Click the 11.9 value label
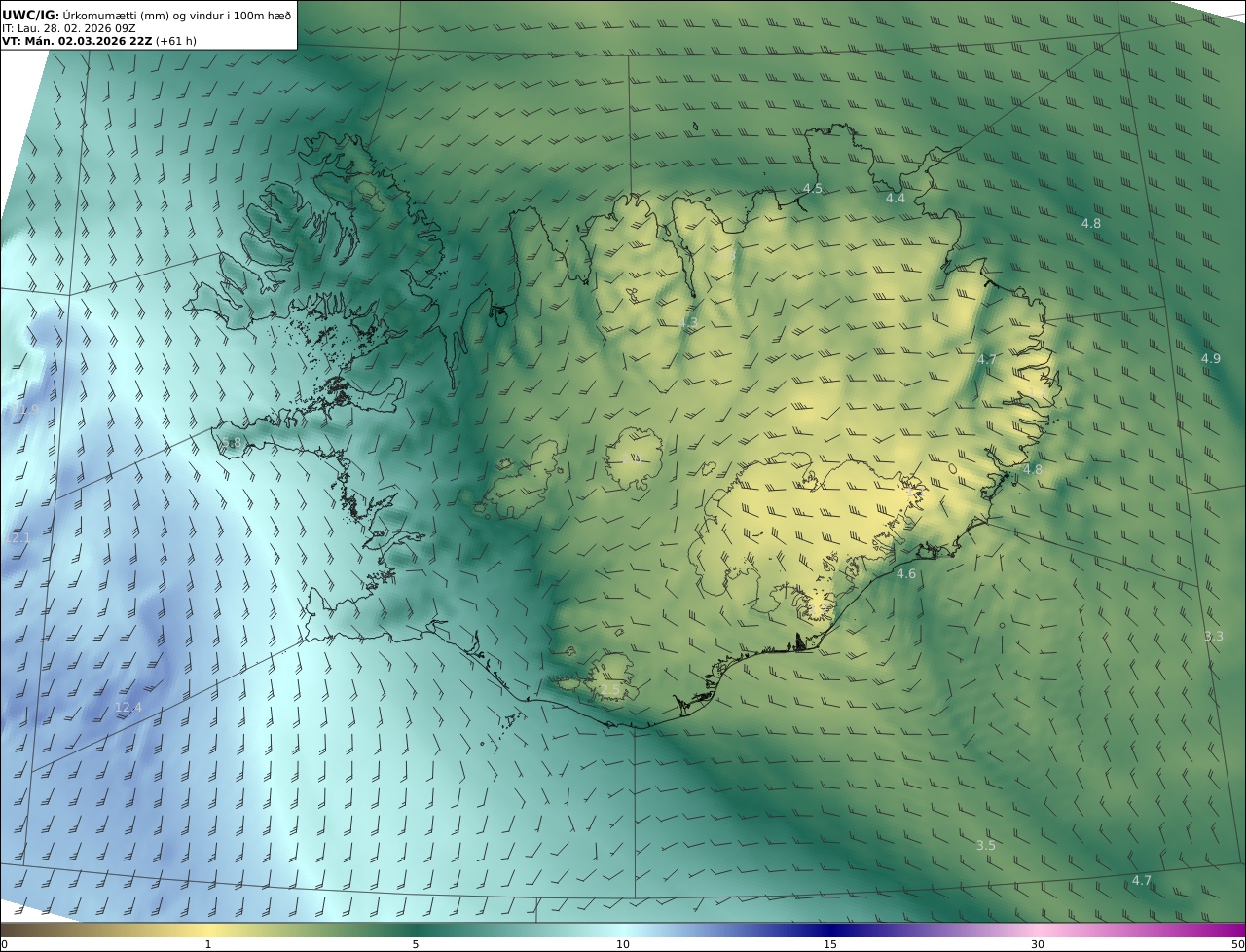The image size is (1246, 952). tap(25, 411)
